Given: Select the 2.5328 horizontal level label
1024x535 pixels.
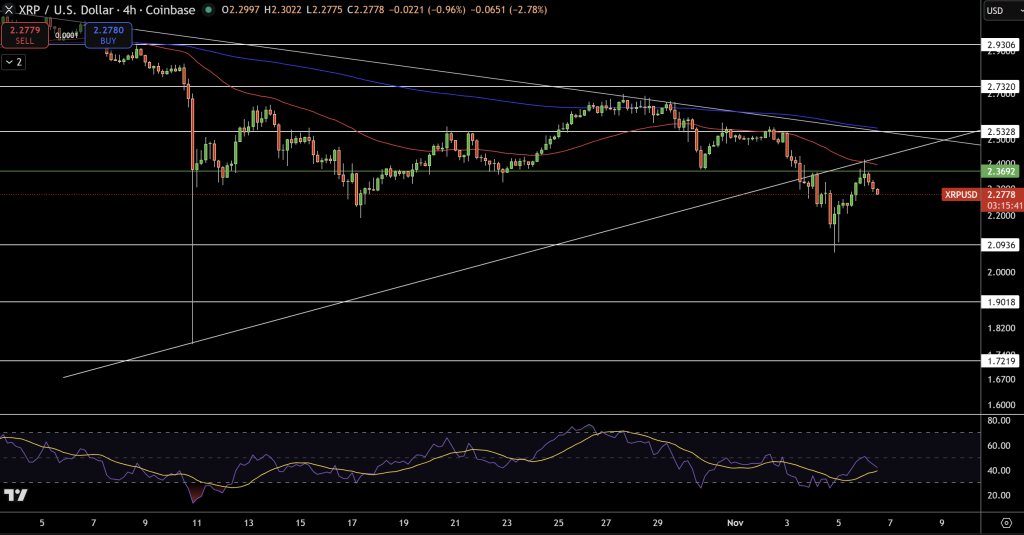Looking at the screenshot, I should [x=1001, y=131].
